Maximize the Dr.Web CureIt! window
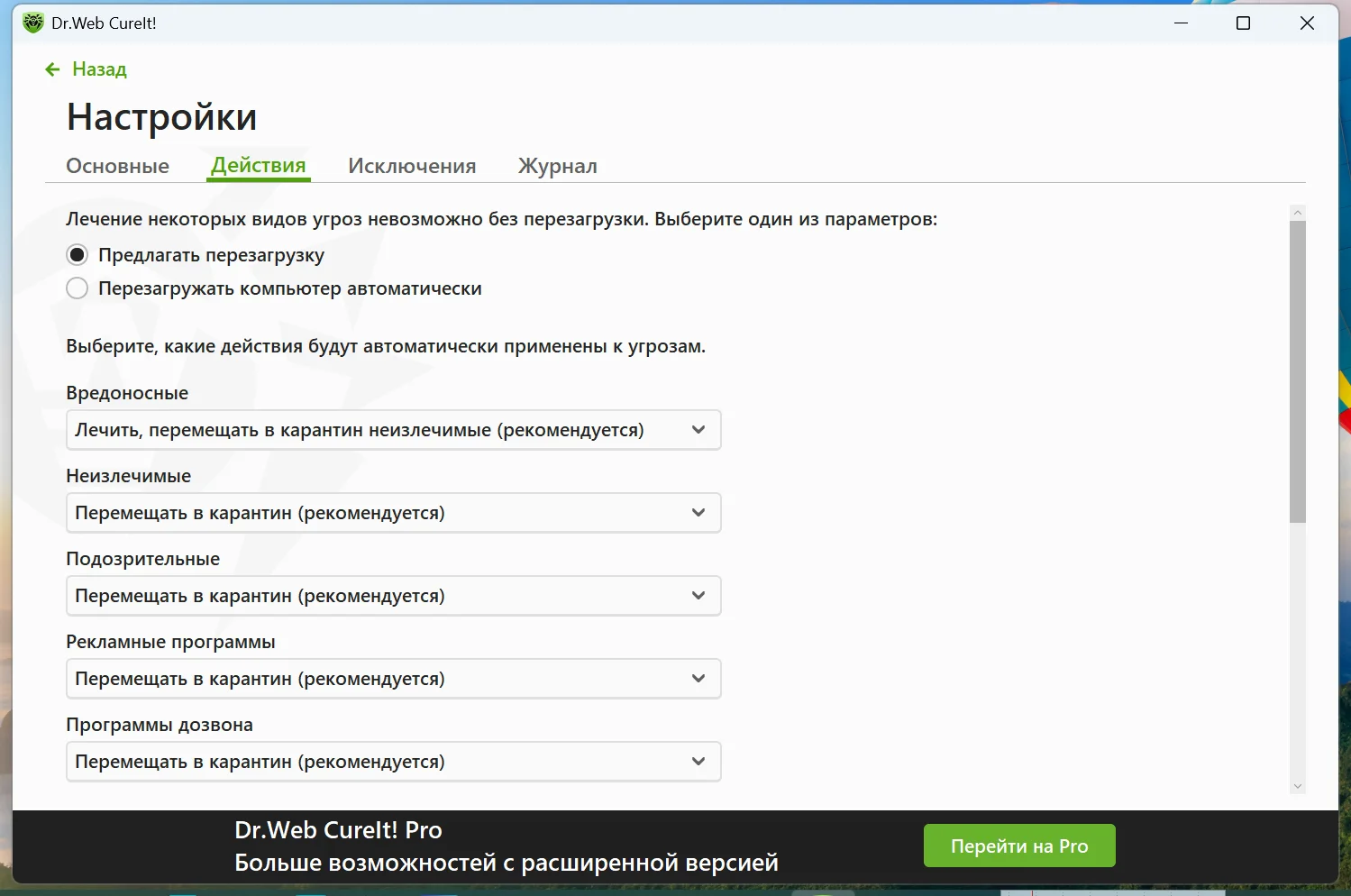 [1243, 23]
